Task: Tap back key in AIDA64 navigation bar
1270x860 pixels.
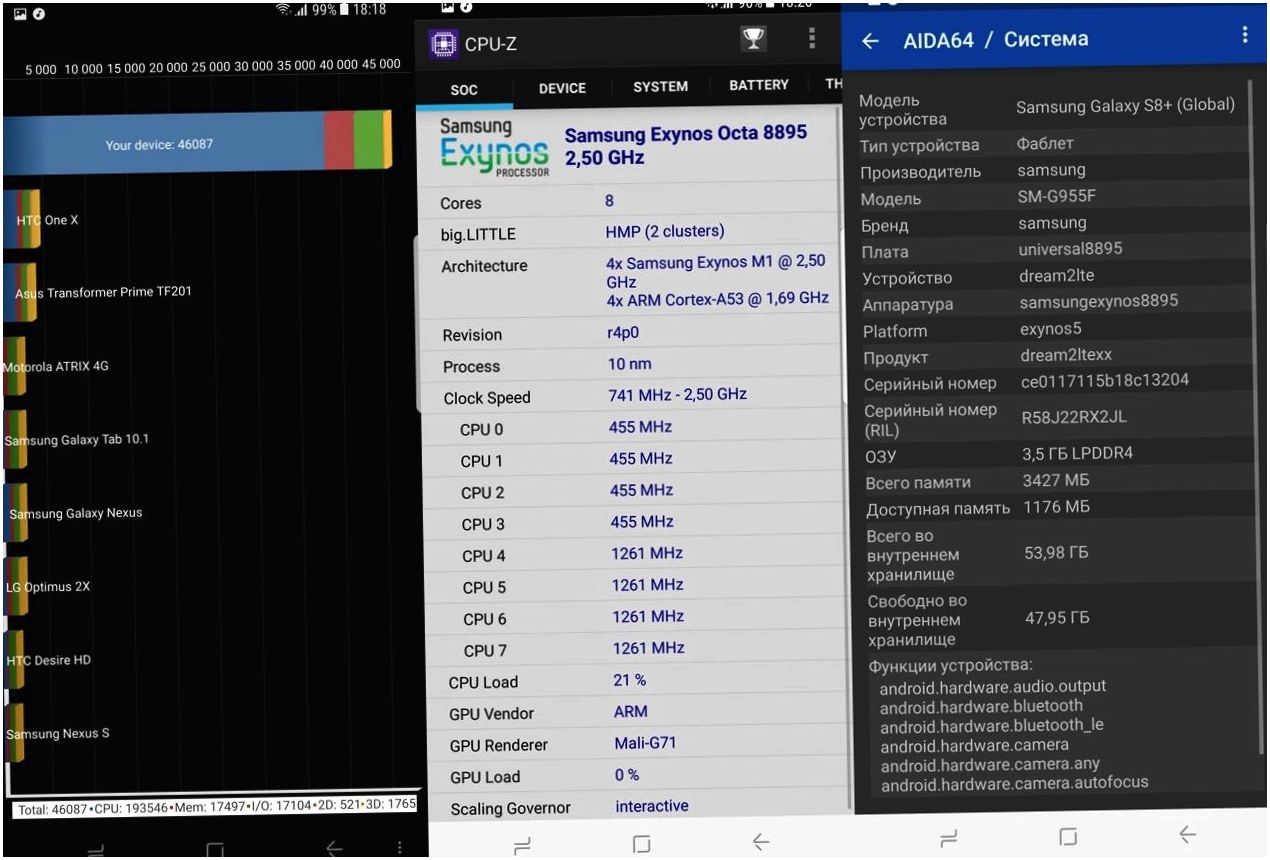Action: click(1187, 834)
